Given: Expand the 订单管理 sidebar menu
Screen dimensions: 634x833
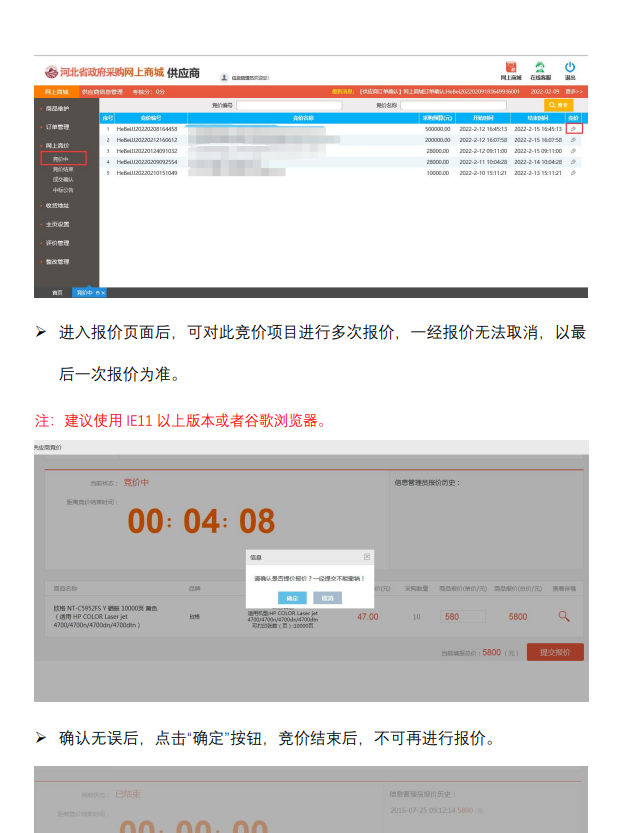Looking at the screenshot, I should pos(57,127).
